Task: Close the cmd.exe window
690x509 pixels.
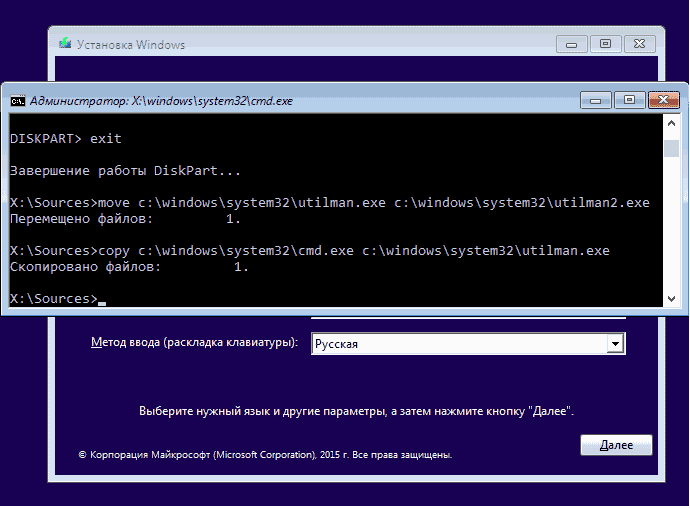Action: pos(664,100)
